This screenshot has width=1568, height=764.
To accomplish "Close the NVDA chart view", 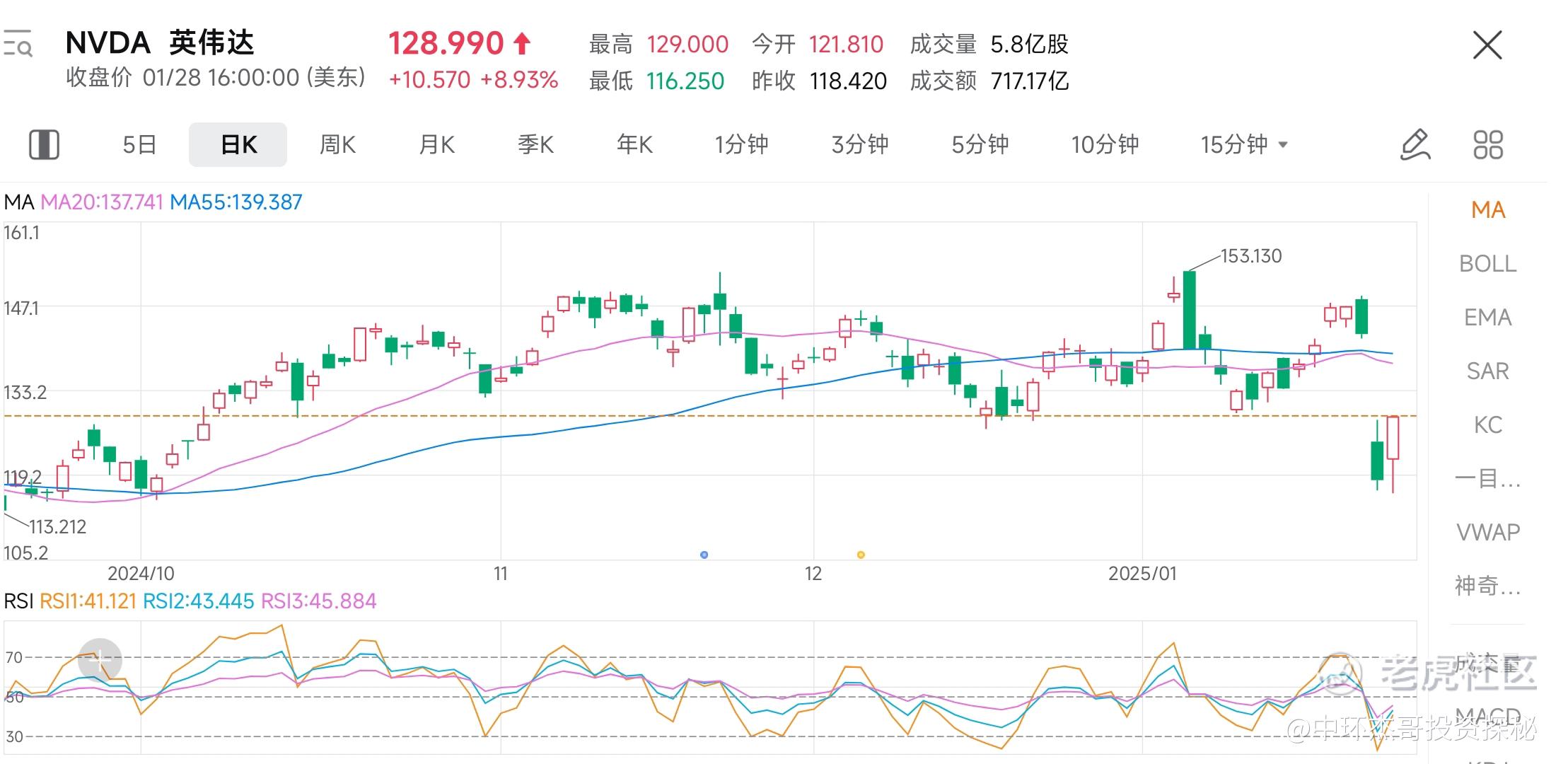I will [x=1487, y=45].
